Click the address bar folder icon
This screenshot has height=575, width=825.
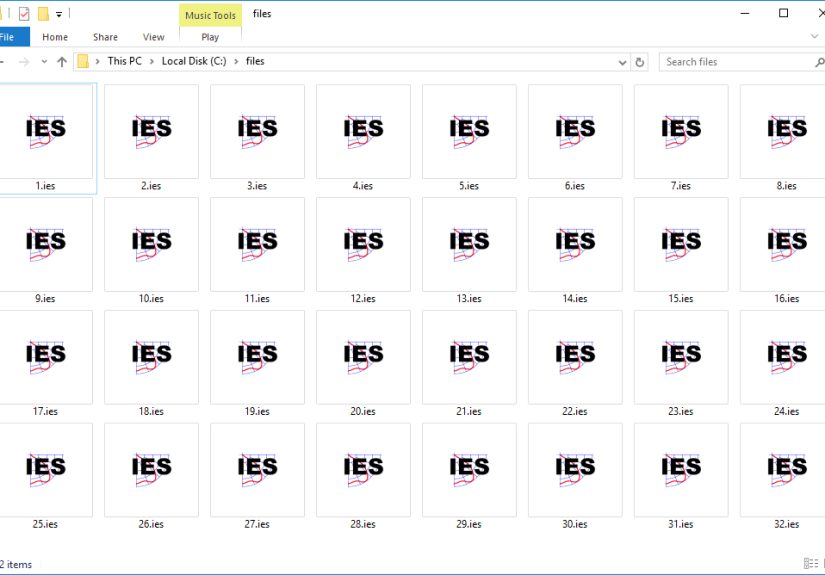pos(83,62)
